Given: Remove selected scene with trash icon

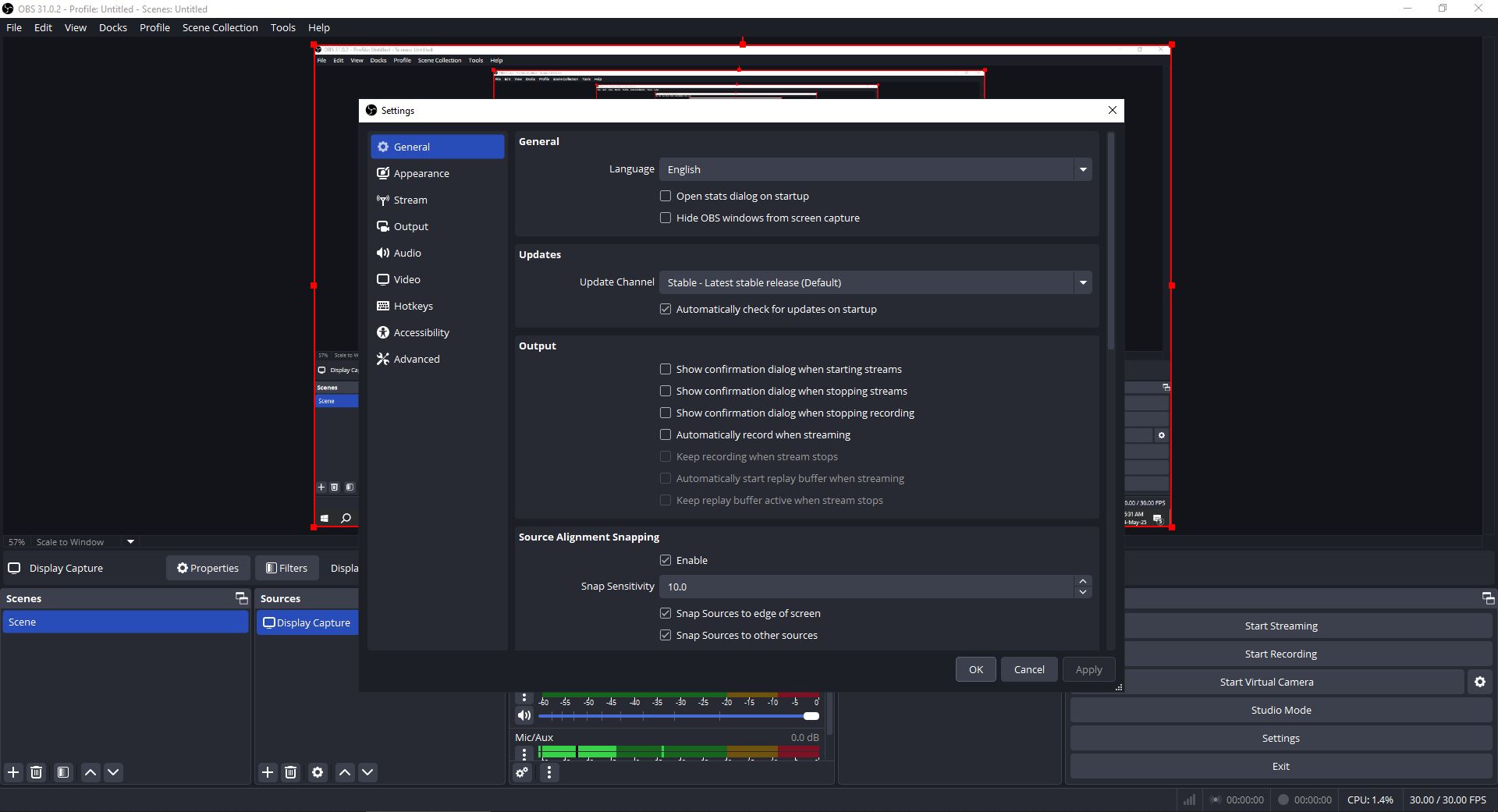Looking at the screenshot, I should tap(36, 772).
